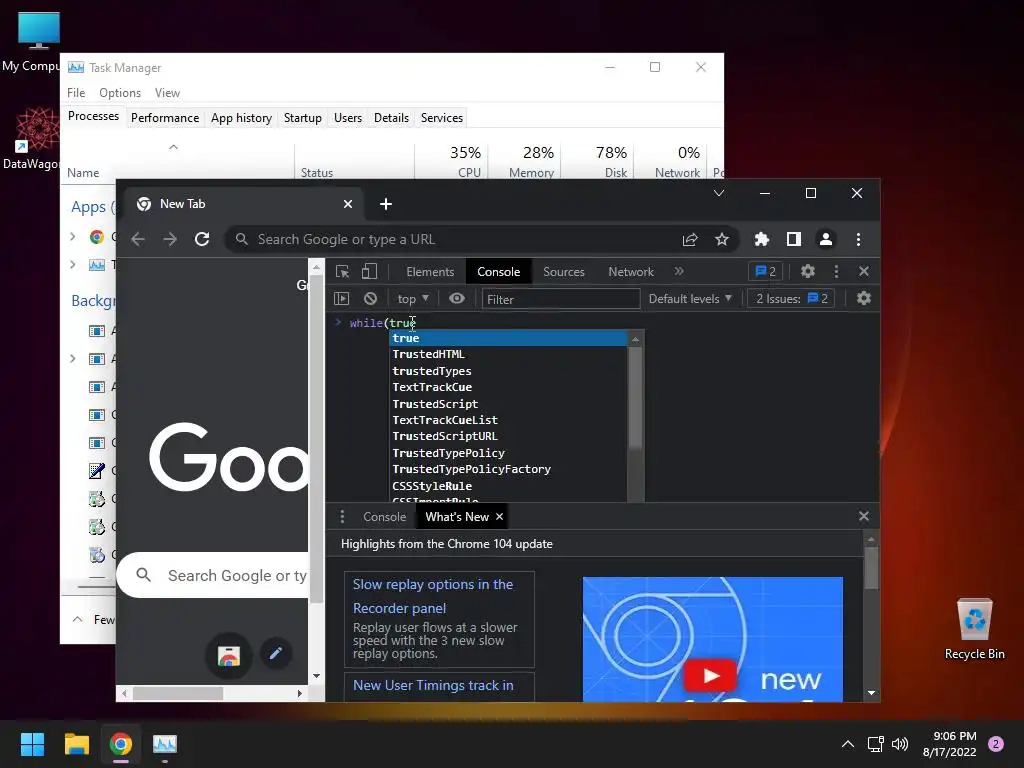Open the drawer three-dot menu beside the Console tab
The width and height of the screenshot is (1024, 768).
point(342,517)
